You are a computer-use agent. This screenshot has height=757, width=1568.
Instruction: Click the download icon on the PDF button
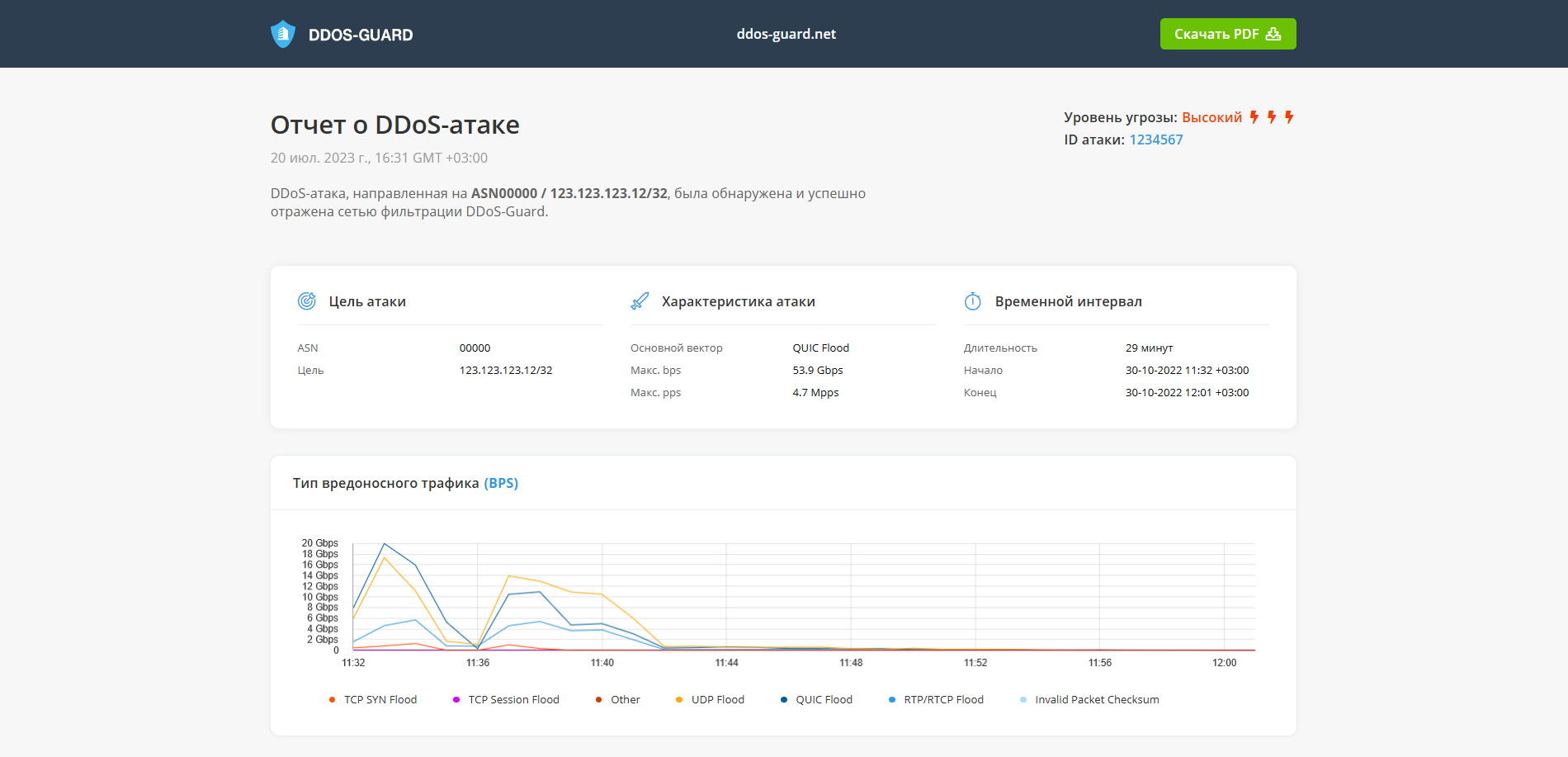[x=1273, y=34]
